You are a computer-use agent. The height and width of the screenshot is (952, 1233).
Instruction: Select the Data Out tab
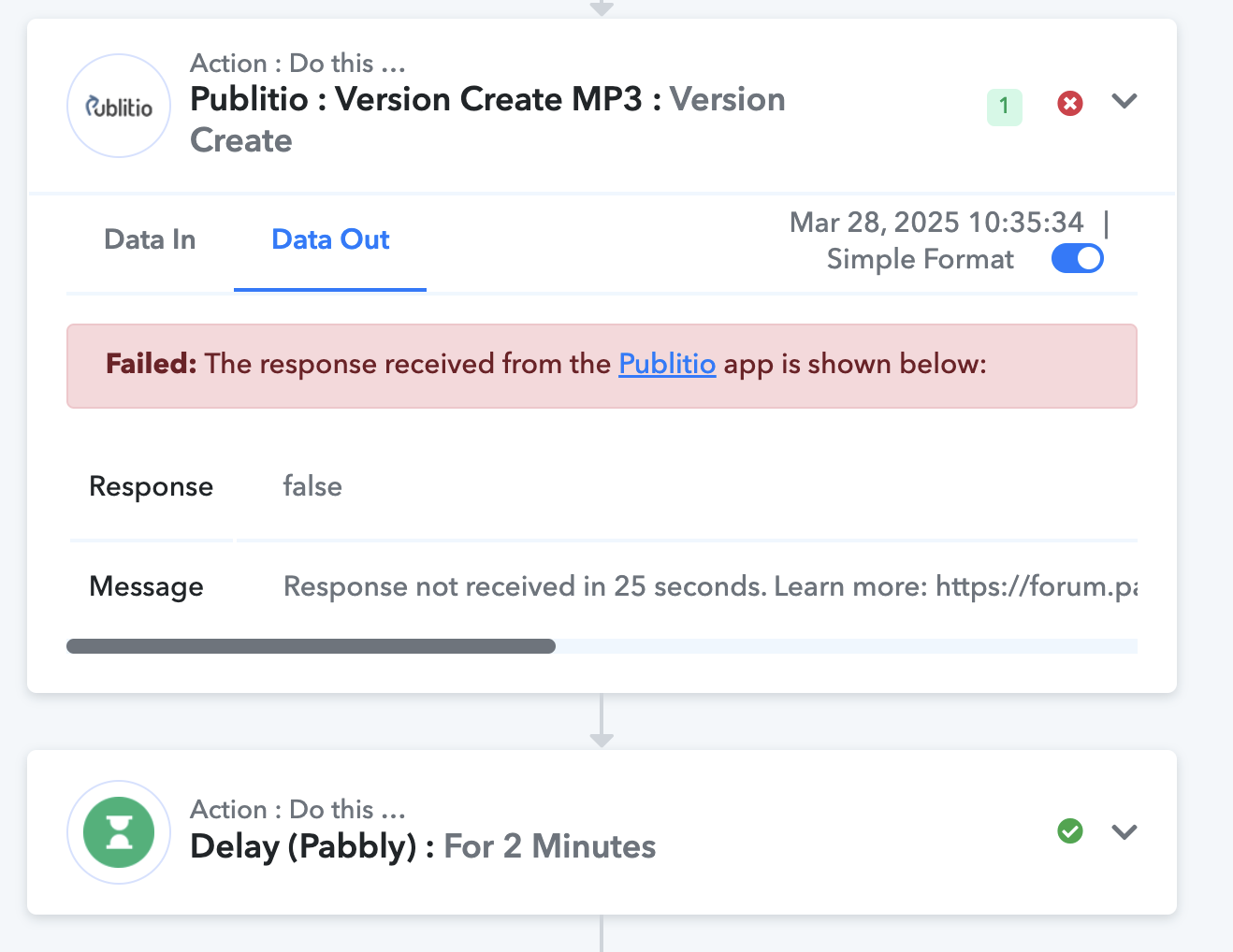(330, 239)
